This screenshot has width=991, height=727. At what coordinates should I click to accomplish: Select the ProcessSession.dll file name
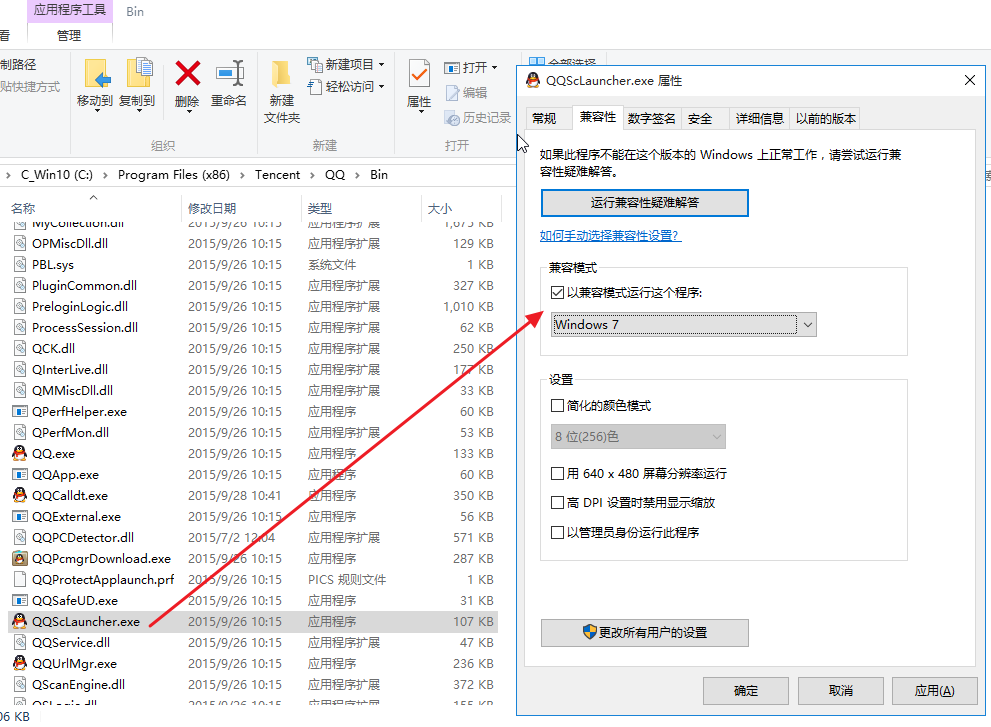click(x=85, y=327)
